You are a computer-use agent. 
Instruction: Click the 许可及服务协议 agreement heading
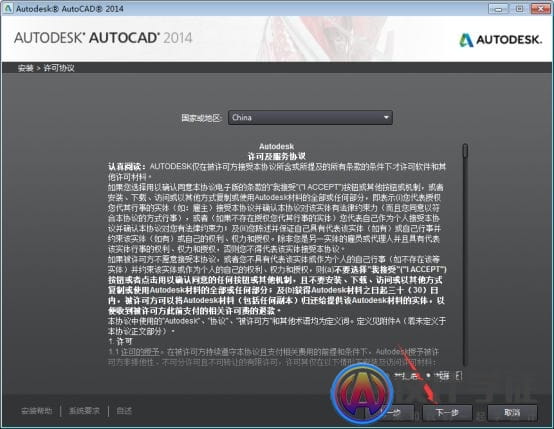276,156
